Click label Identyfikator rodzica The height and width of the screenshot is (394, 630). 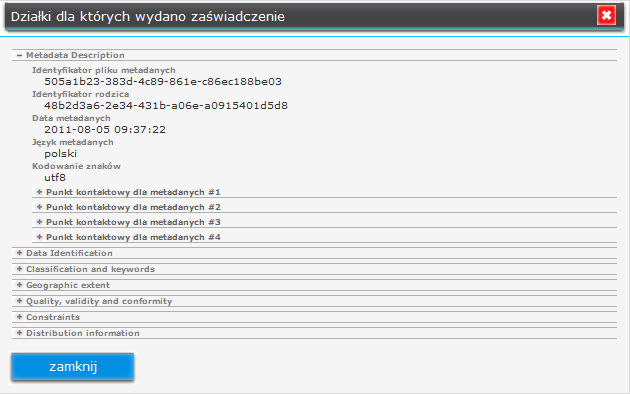[80, 94]
